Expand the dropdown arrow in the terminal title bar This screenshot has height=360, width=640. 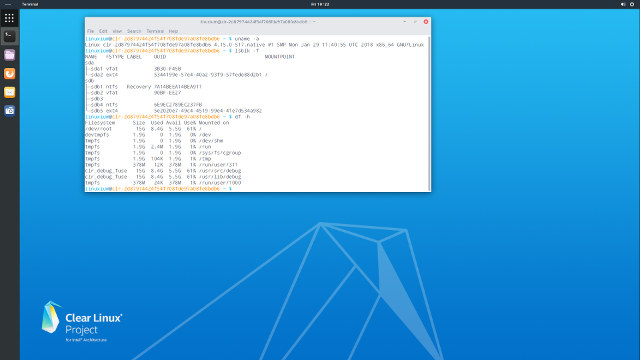(314, 22)
